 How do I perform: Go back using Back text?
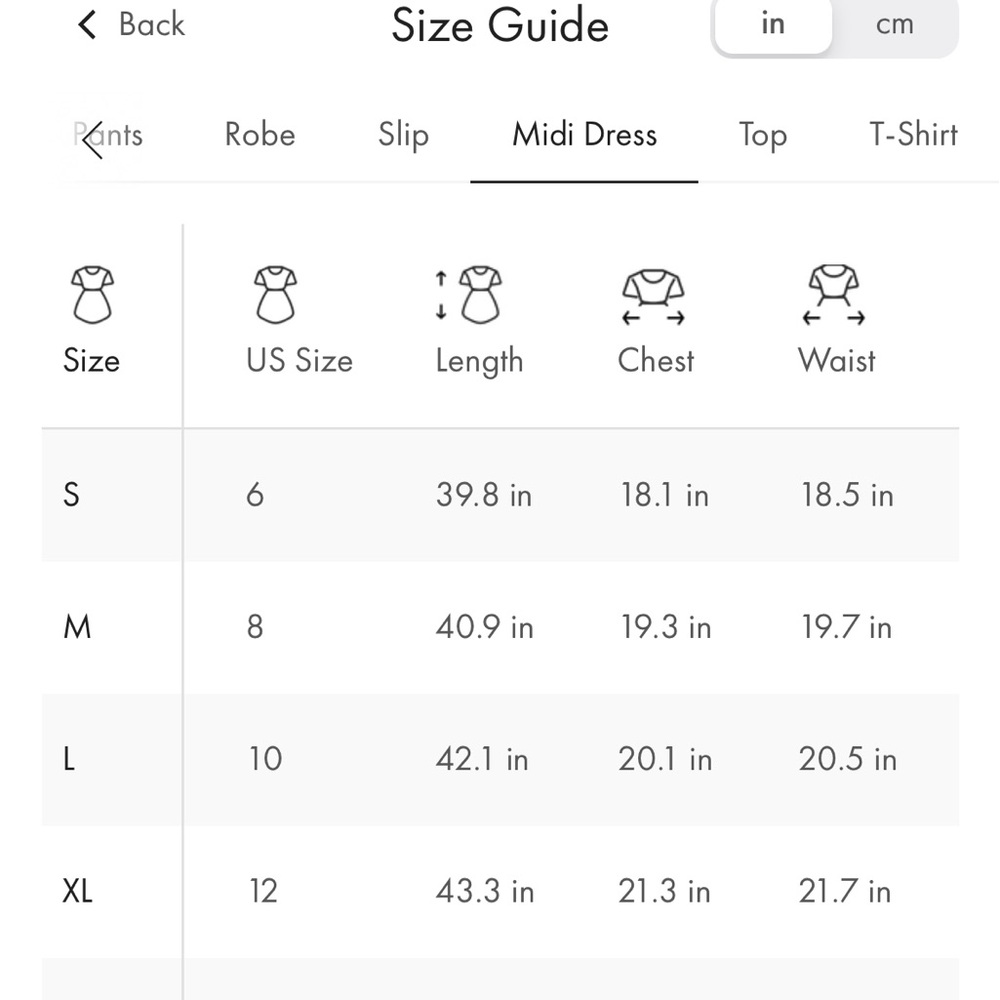click(x=152, y=25)
